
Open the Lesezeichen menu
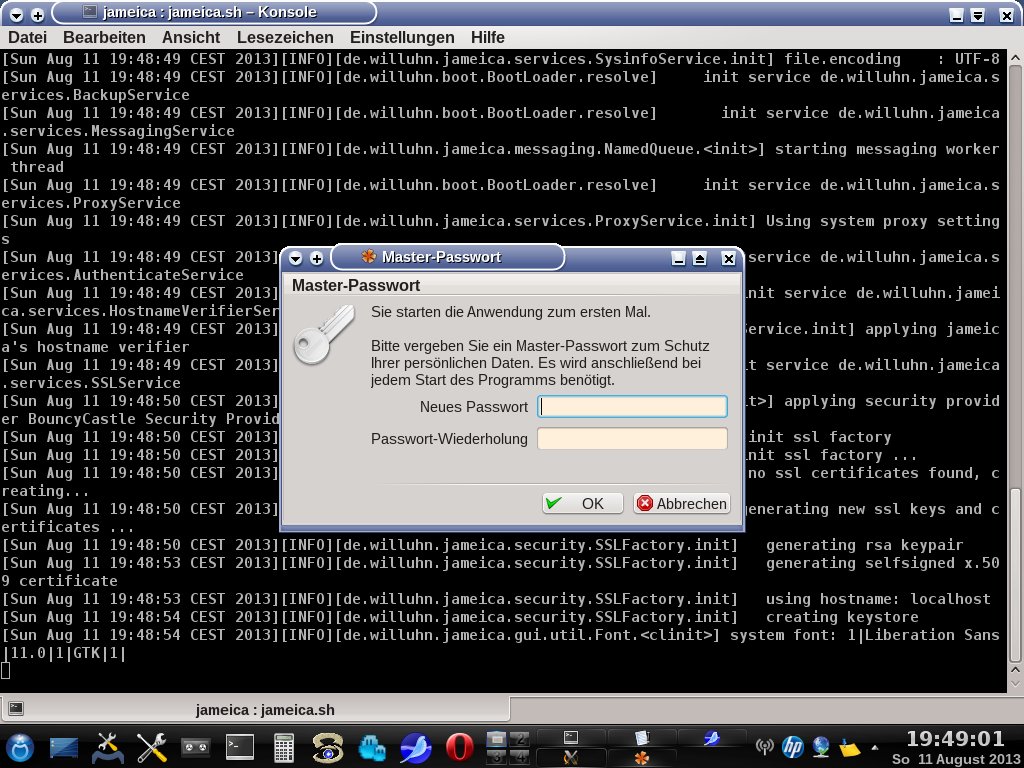[285, 37]
